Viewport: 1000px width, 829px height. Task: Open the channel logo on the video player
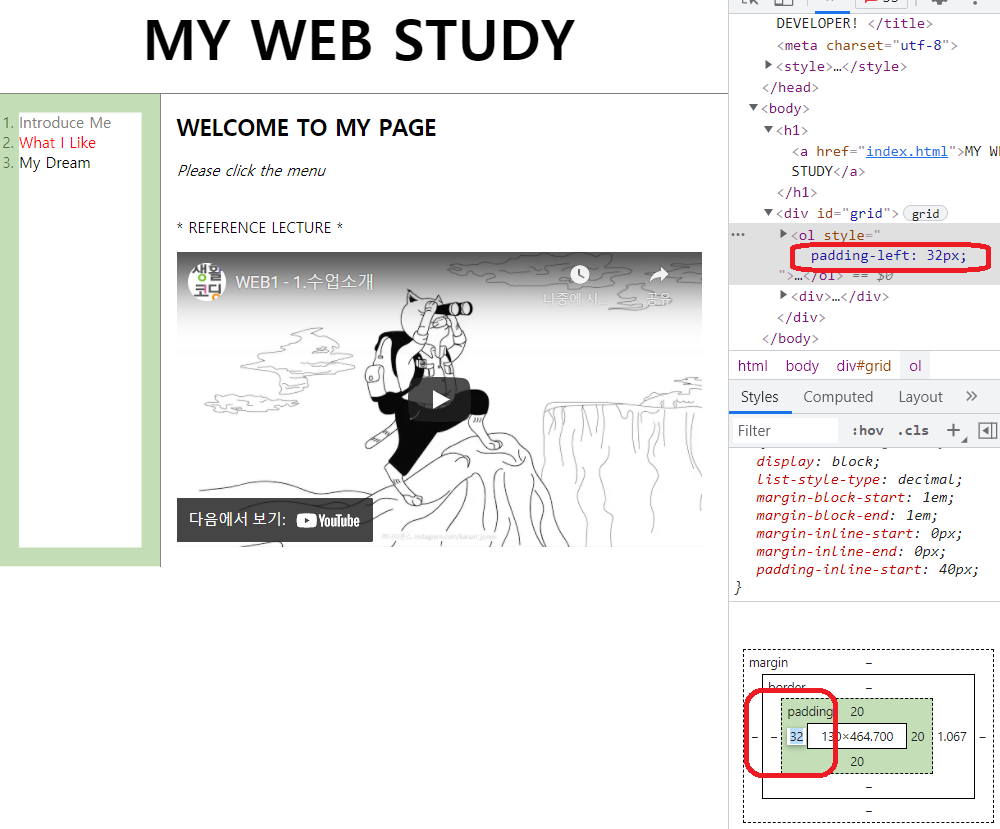coord(207,281)
